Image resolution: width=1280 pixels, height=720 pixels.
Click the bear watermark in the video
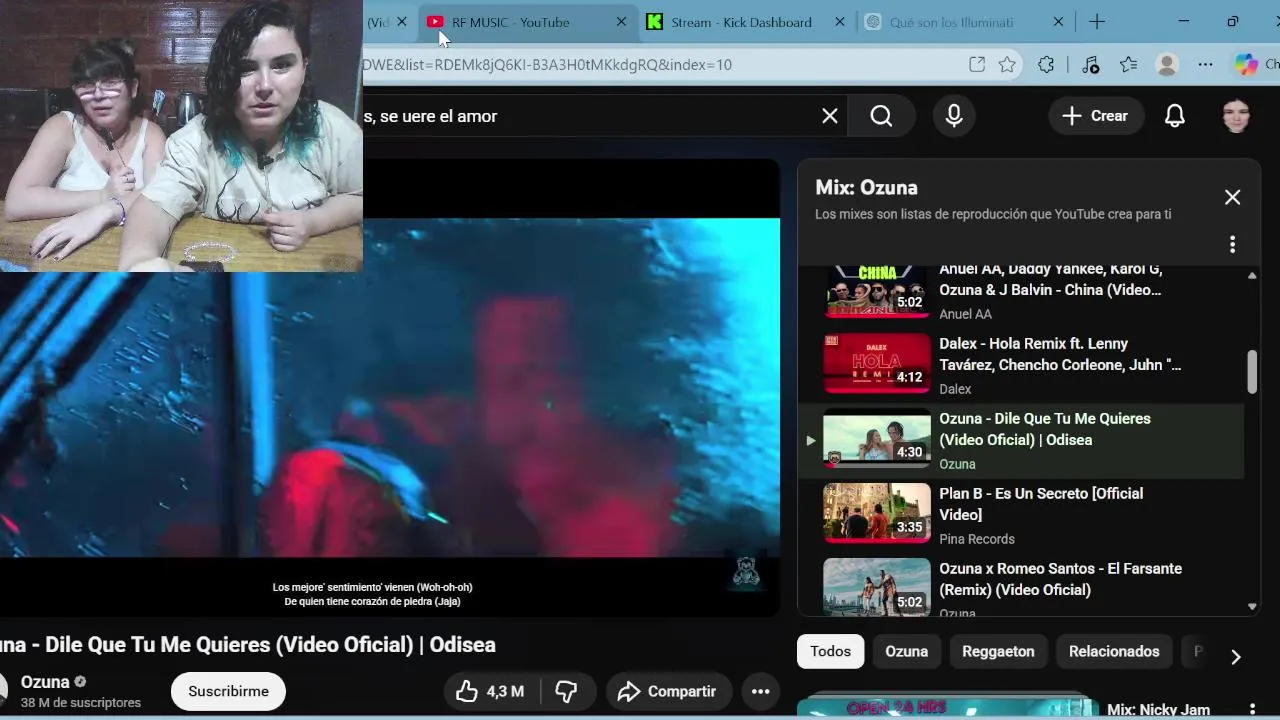pyautogui.click(x=746, y=571)
